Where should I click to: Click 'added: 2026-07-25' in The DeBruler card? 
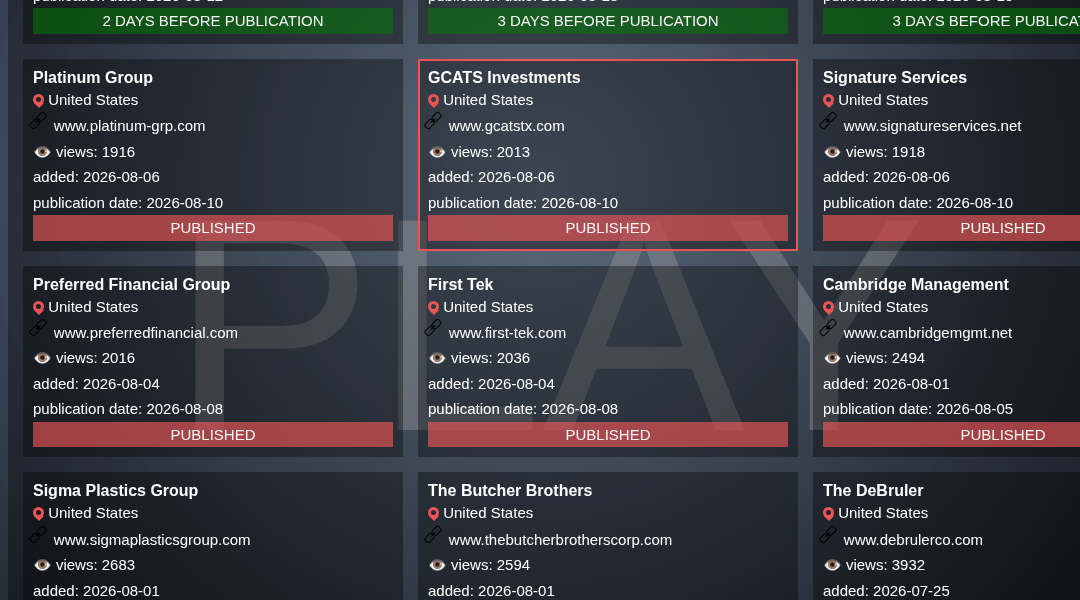pyautogui.click(x=886, y=591)
